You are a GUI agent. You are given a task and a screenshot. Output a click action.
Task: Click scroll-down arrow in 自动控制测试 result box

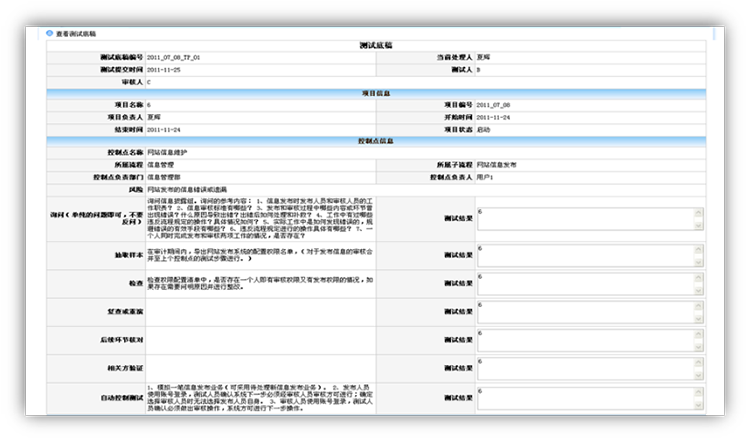(x=698, y=405)
